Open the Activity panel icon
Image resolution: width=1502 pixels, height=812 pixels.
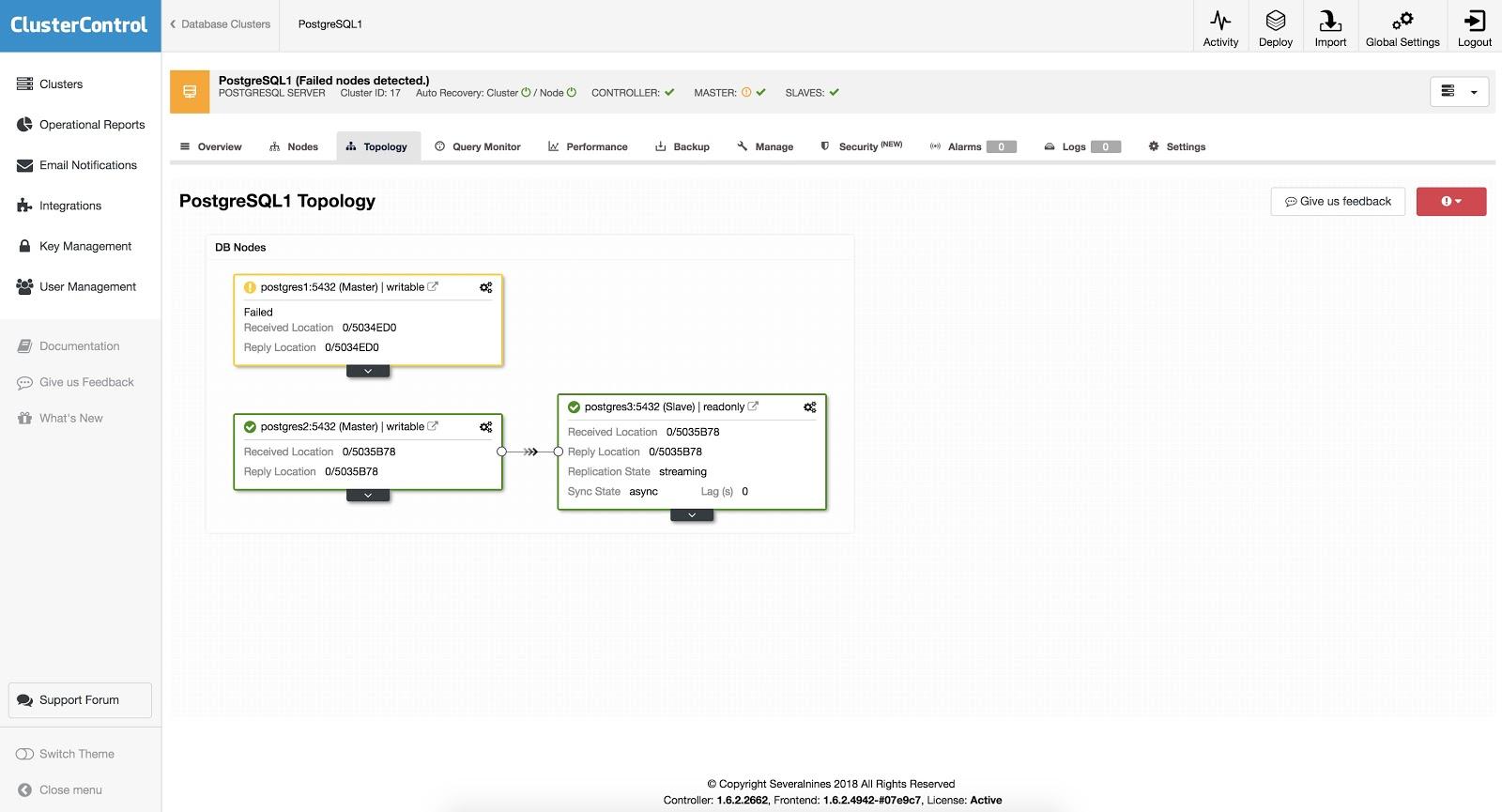pyautogui.click(x=1220, y=21)
